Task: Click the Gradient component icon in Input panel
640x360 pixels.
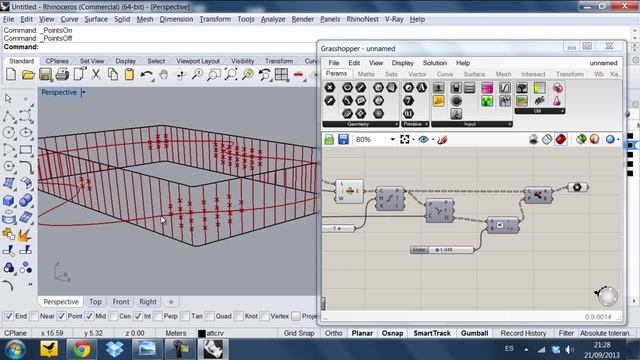Action: [x=487, y=88]
